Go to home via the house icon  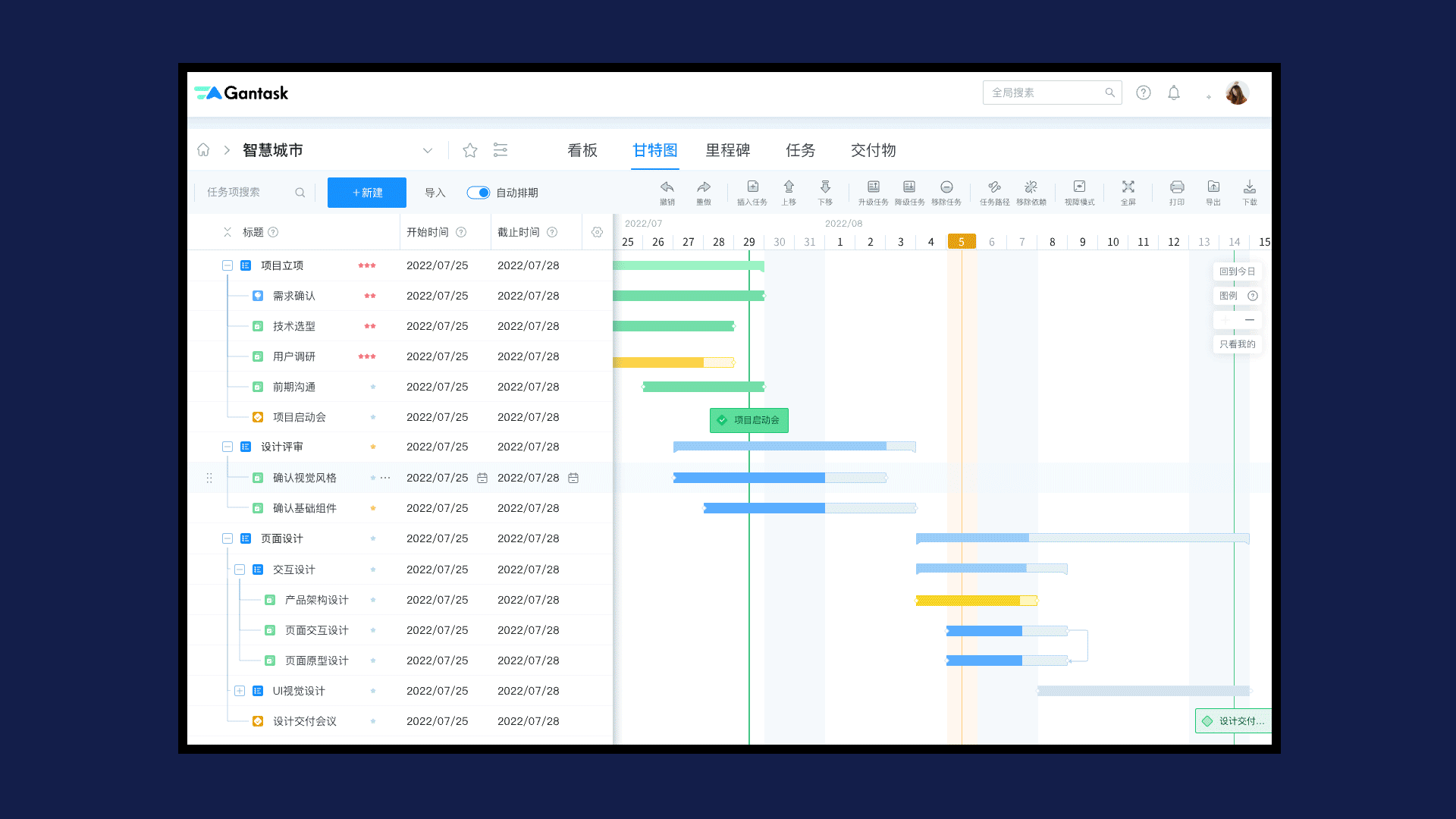(x=203, y=149)
